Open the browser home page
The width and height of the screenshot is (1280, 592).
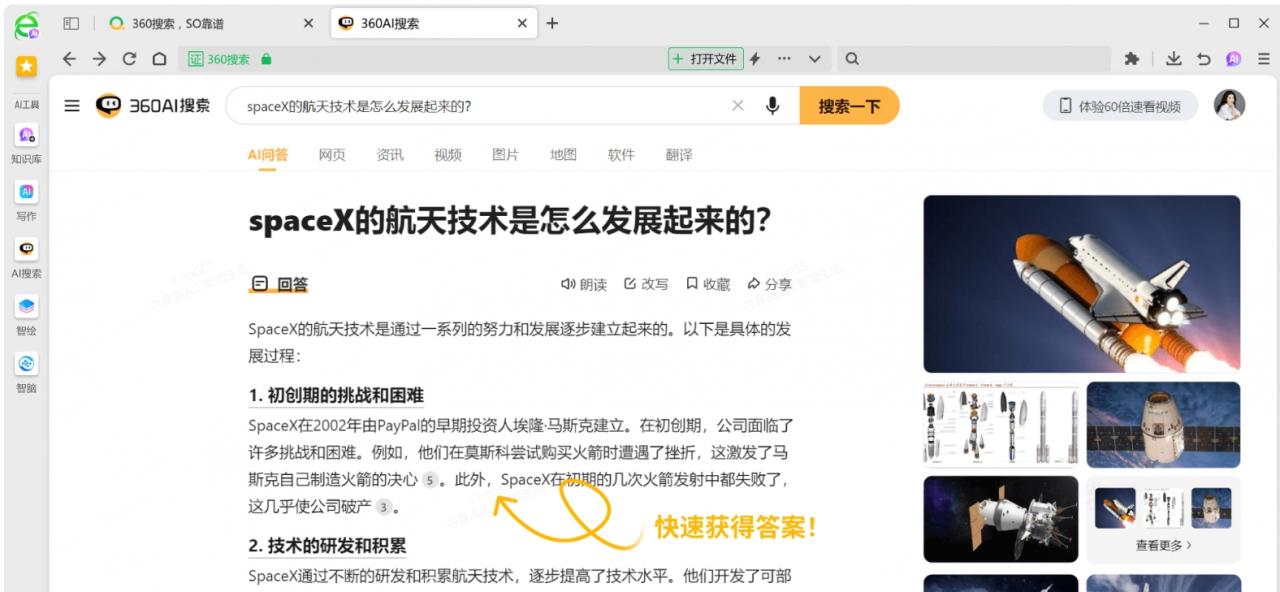coord(159,59)
